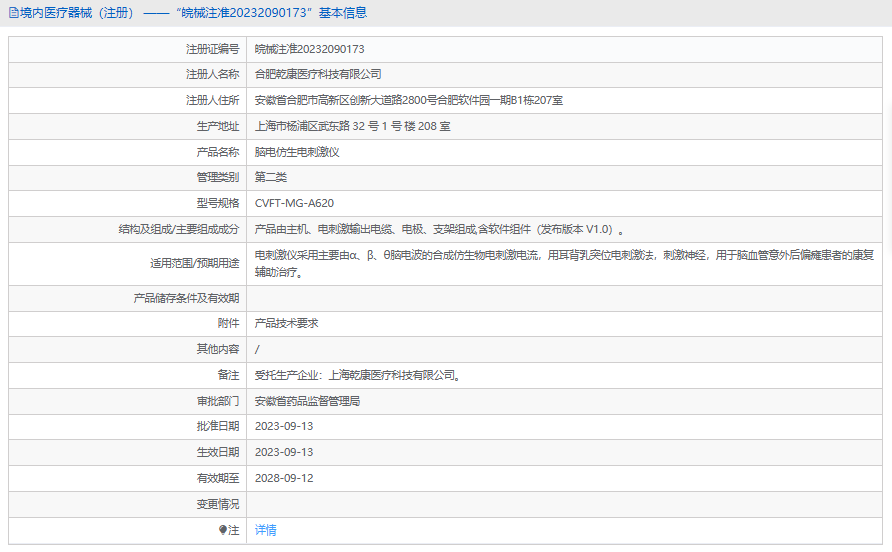The image size is (892, 552).
Task: Click the 注册证编号 row label
Action: pos(213,50)
